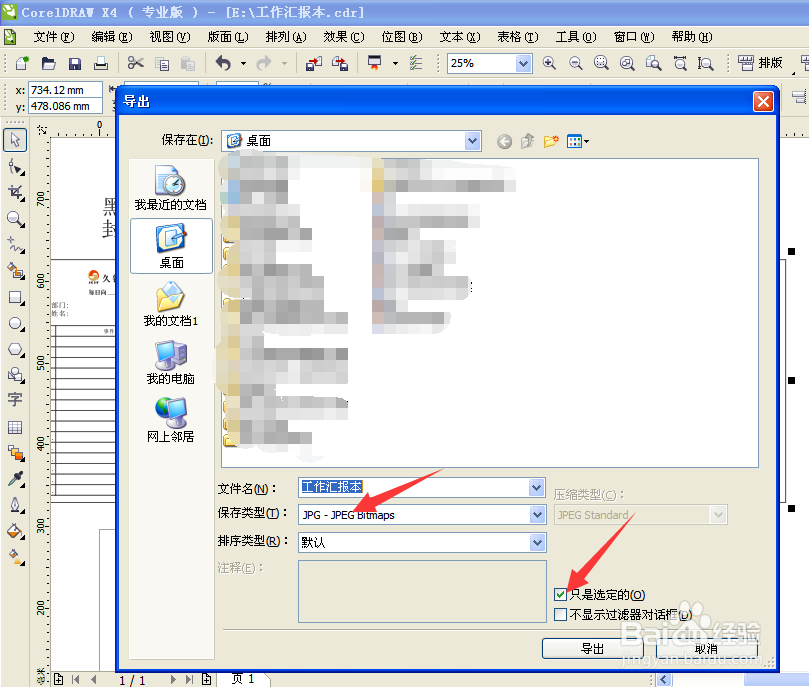The height and width of the screenshot is (687, 809).
Task: Expand the 保存在 location dropdown
Action: (x=472, y=141)
